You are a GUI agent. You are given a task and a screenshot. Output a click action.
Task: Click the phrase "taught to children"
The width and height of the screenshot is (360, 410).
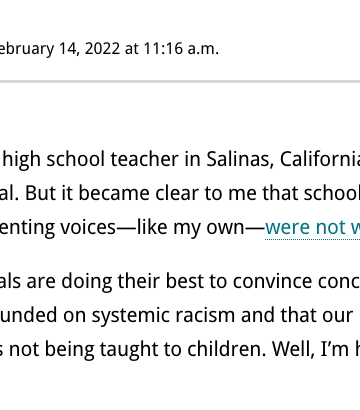[183, 349]
